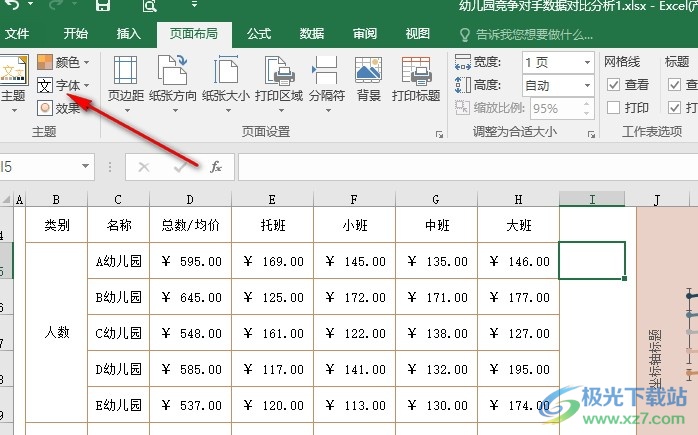Switch to the 视图 ribbon tab

[x=418, y=34]
